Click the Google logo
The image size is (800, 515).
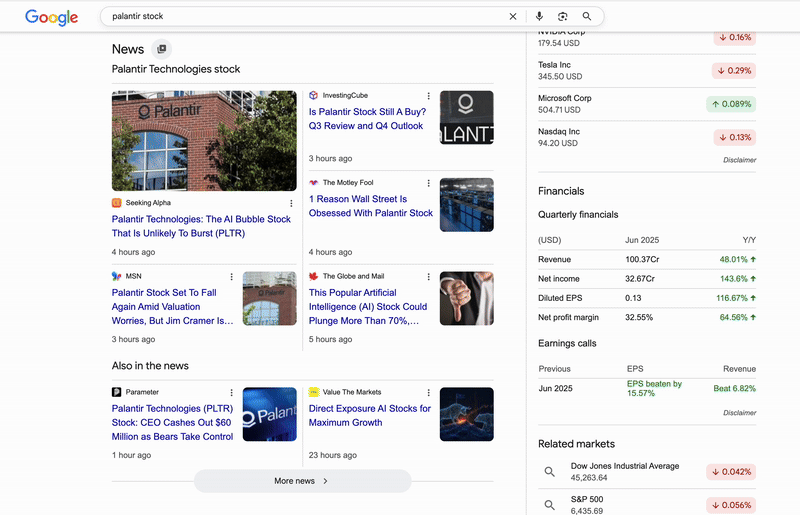[52, 17]
